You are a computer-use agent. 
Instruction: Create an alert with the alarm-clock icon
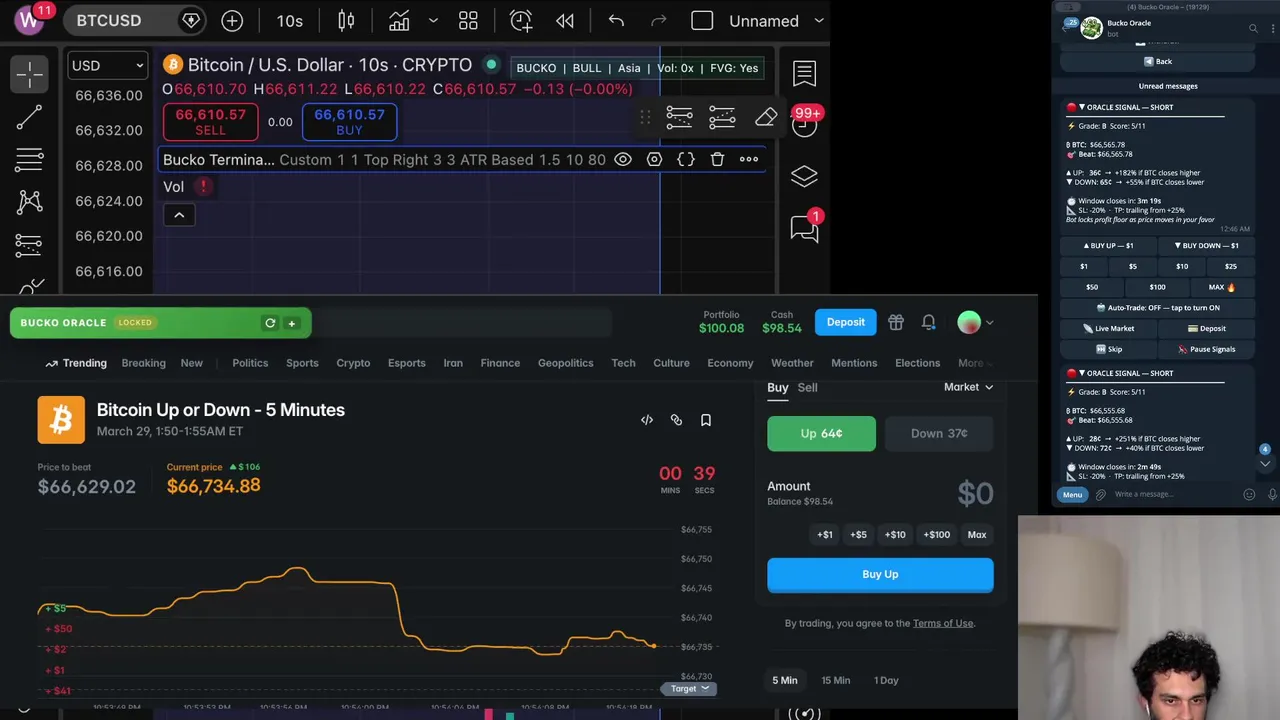point(521,21)
